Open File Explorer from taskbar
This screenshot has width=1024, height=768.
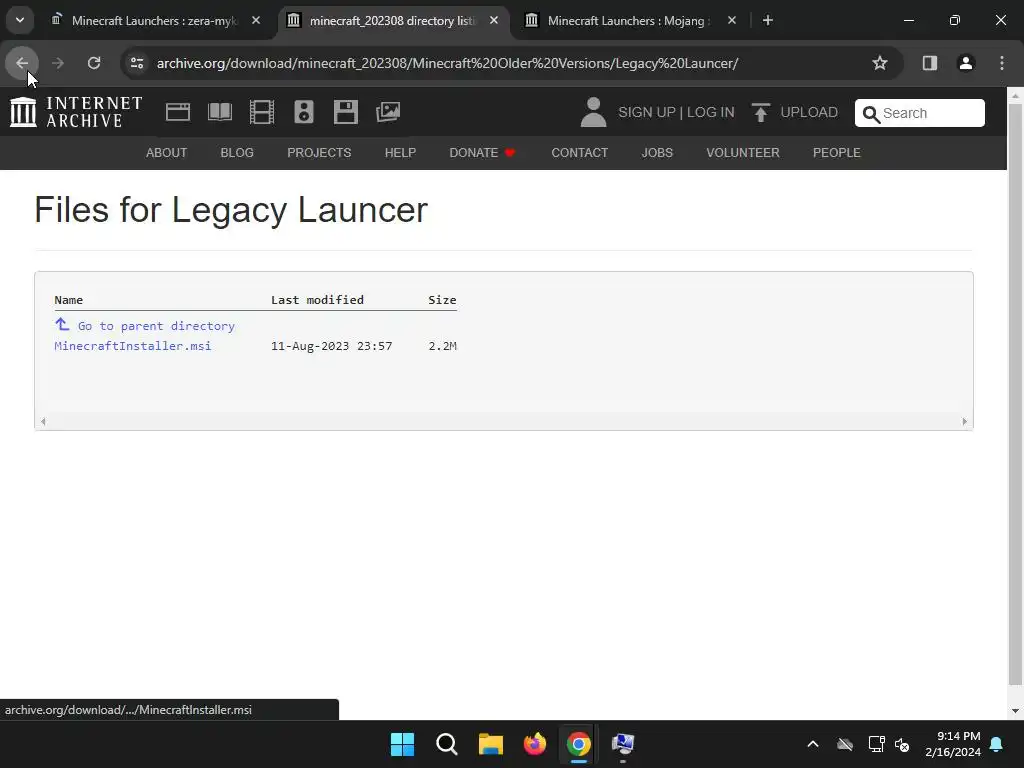(x=490, y=744)
